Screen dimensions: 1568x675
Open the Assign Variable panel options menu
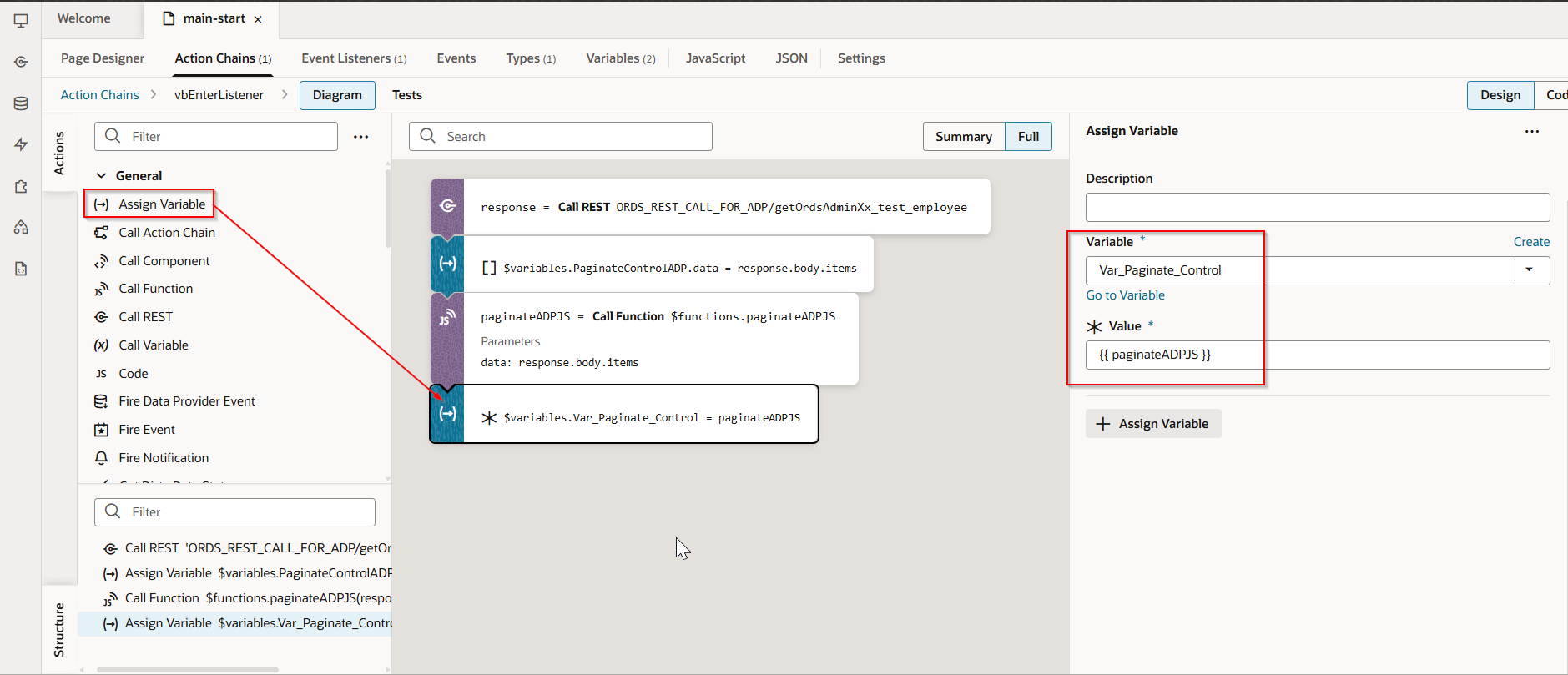click(1531, 132)
